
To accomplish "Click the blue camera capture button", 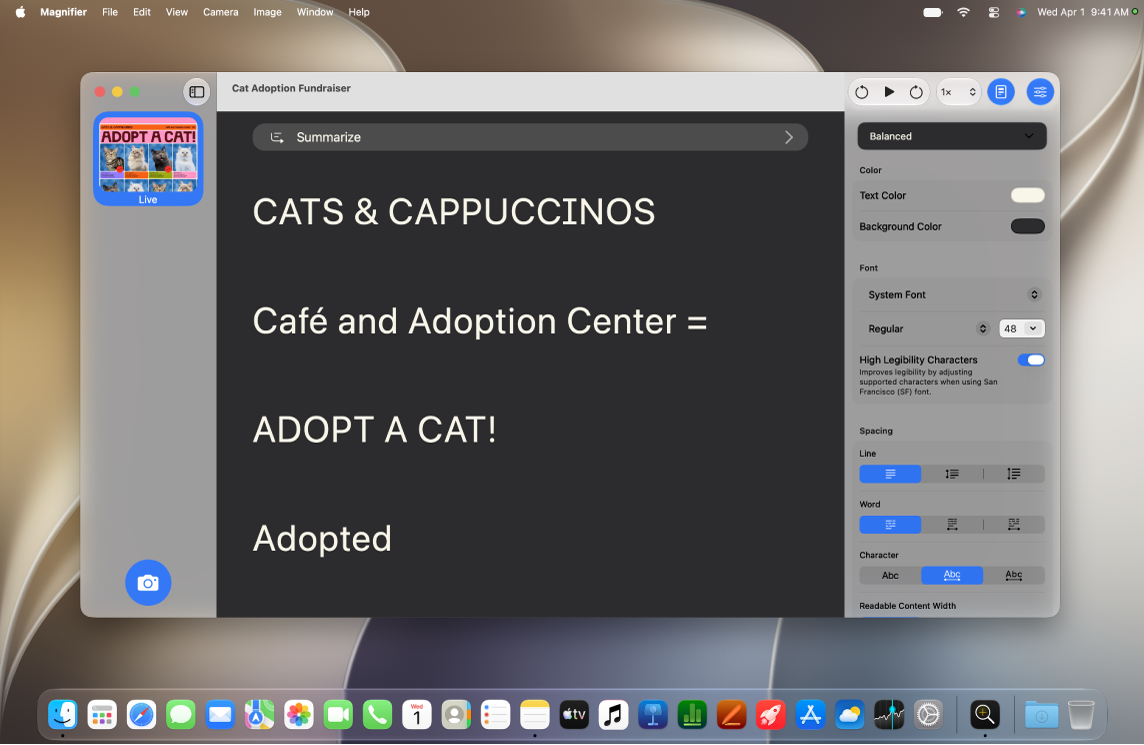I will tap(148, 582).
